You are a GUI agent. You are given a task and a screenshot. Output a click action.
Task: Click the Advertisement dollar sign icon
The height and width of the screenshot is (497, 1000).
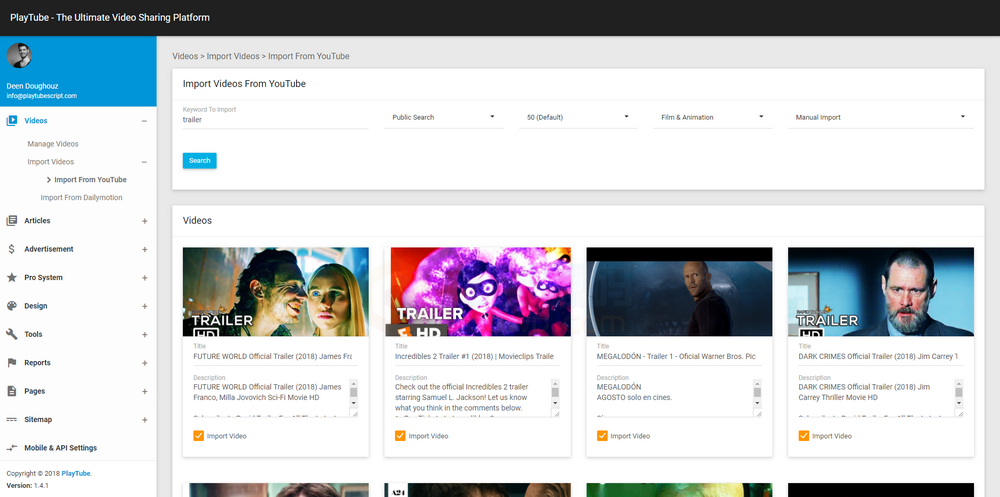coord(11,249)
